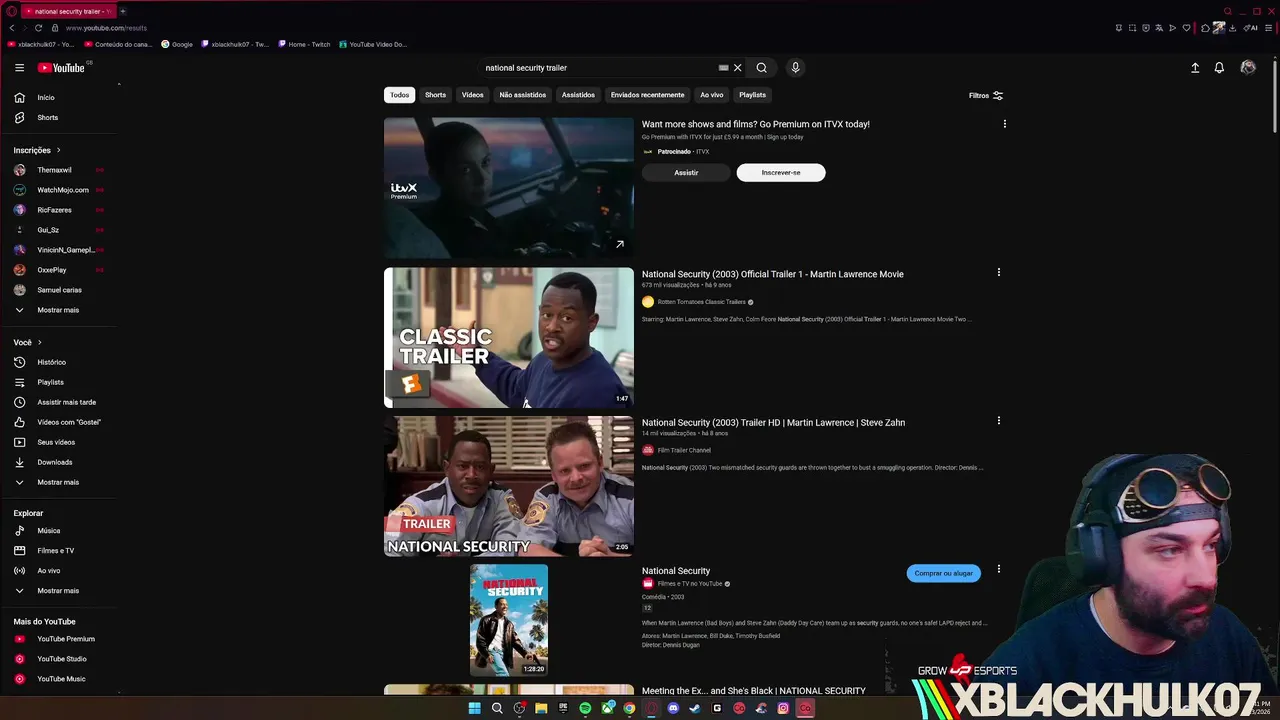The image size is (1280, 720).
Task: Expand Mostrar mais under Explorar
Action: (x=60, y=591)
